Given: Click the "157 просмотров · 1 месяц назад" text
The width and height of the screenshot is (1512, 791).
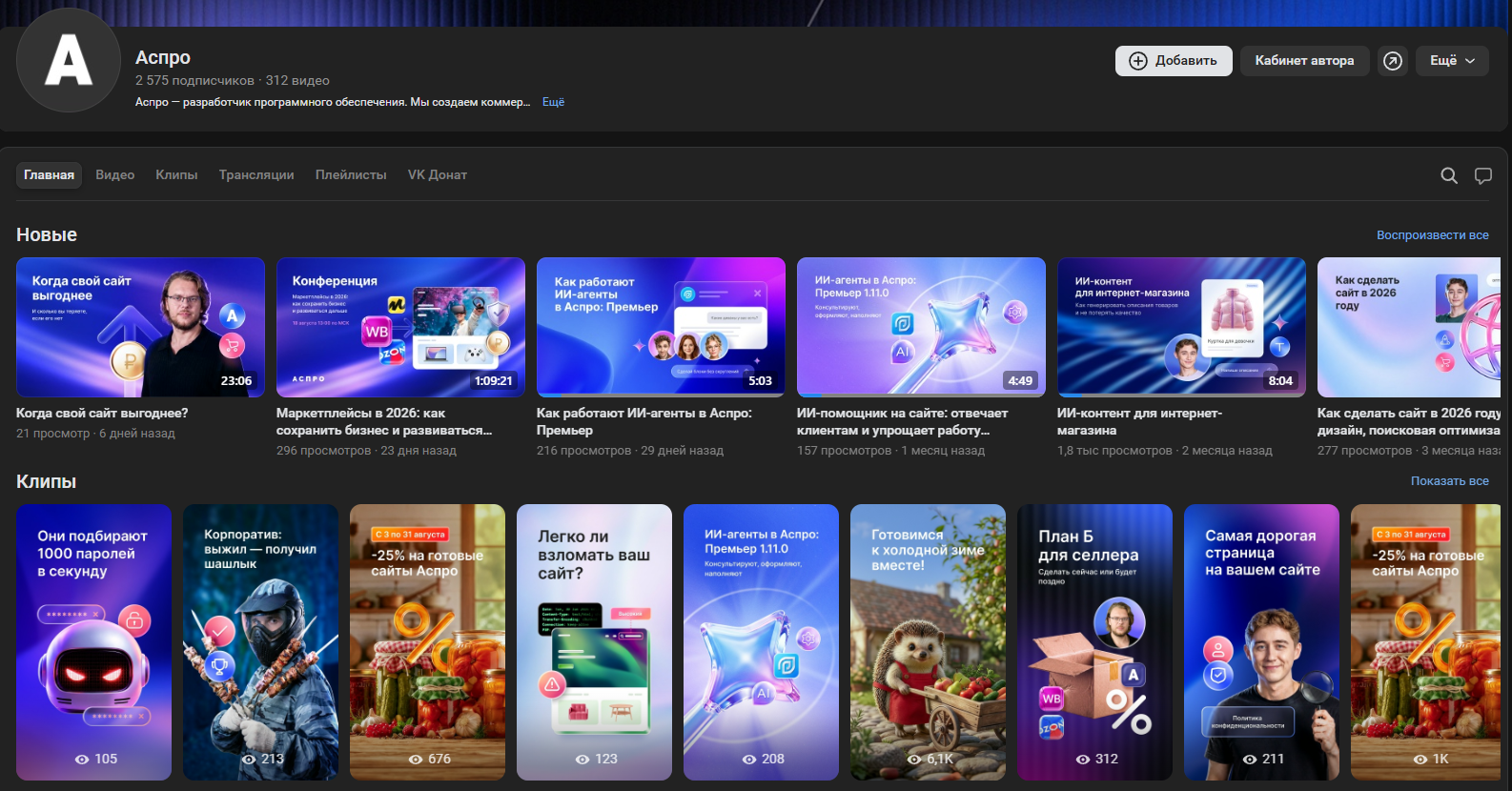Looking at the screenshot, I should 890,451.
